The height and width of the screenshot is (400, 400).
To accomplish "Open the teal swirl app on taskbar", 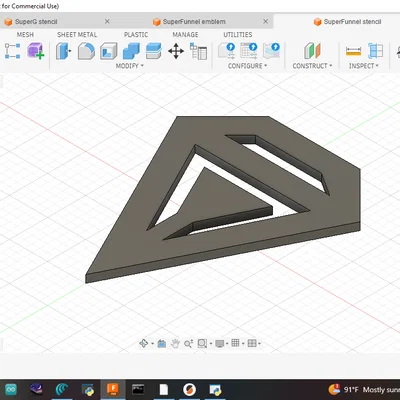I will tap(62, 389).
